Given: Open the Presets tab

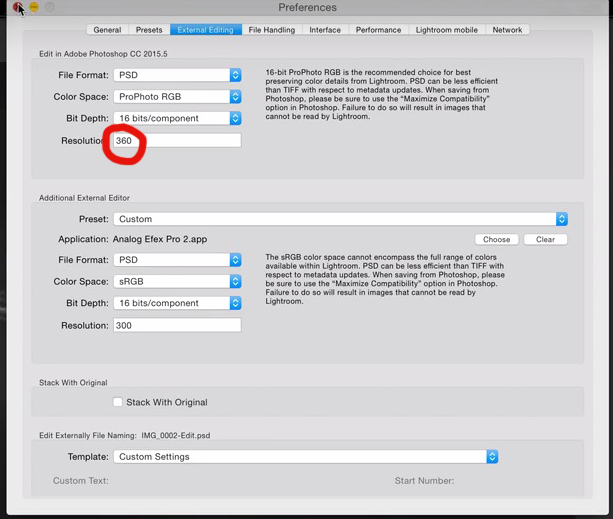Looking at the screenshot, I should [x=148, y=30].
